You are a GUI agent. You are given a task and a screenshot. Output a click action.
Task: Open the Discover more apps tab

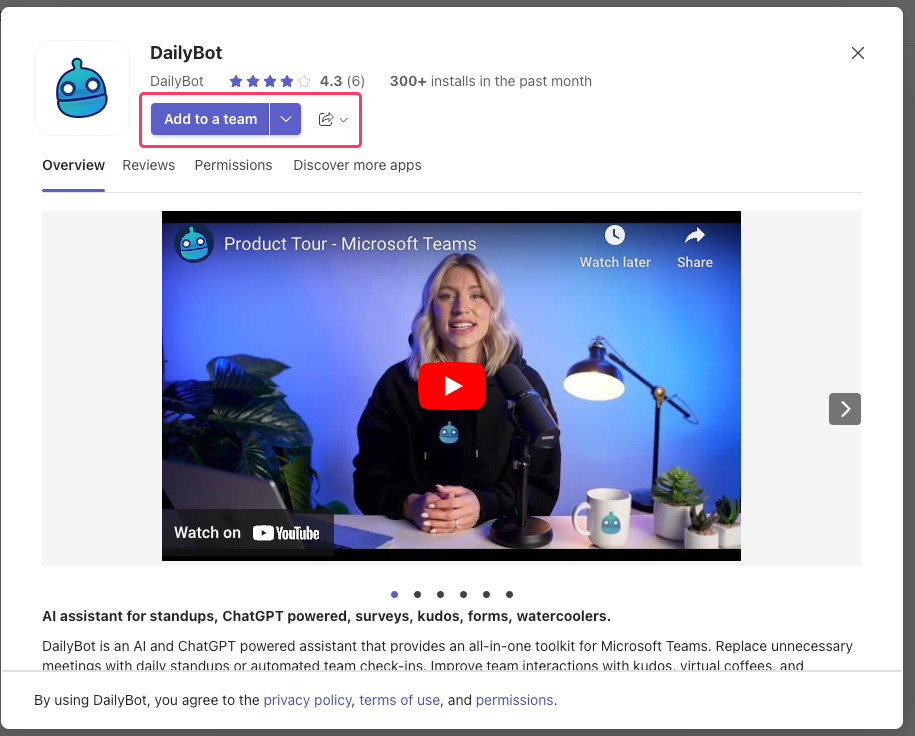pos(357,165)
